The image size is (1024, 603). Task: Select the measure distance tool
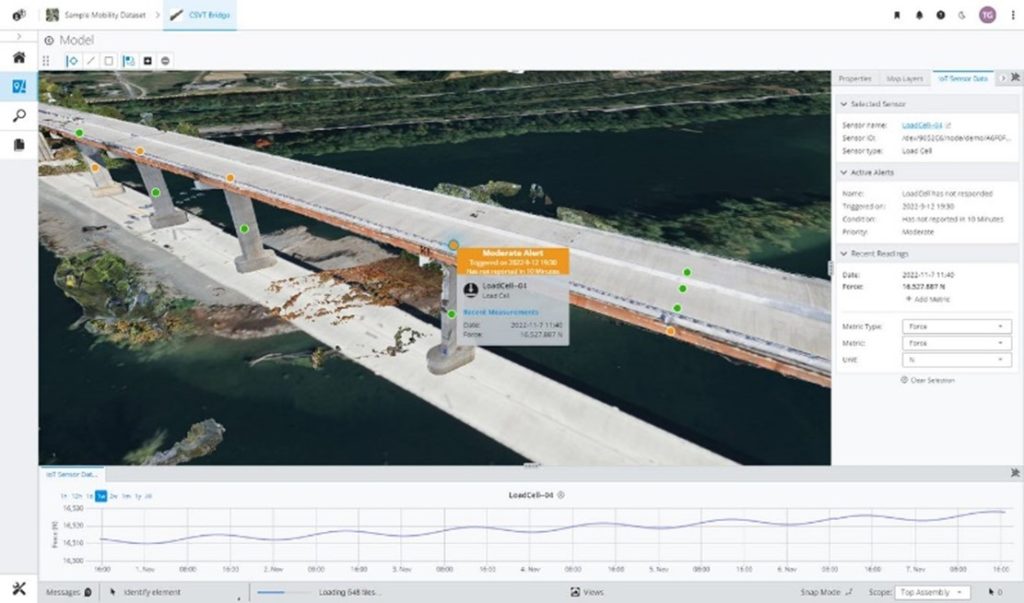coord(90,60)
